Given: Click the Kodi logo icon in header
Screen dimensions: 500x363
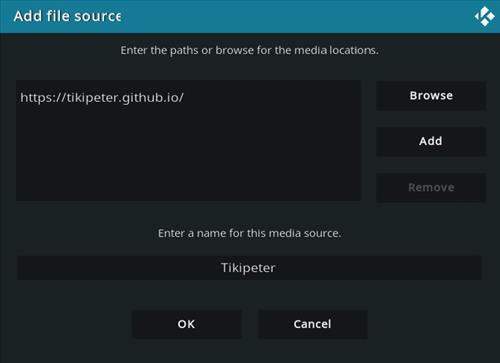Looking at the screenshot, I should pos(484,16).
